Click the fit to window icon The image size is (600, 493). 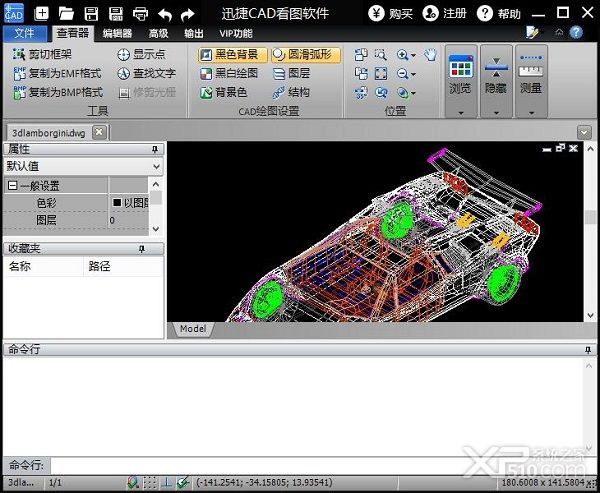pos(380,73)
